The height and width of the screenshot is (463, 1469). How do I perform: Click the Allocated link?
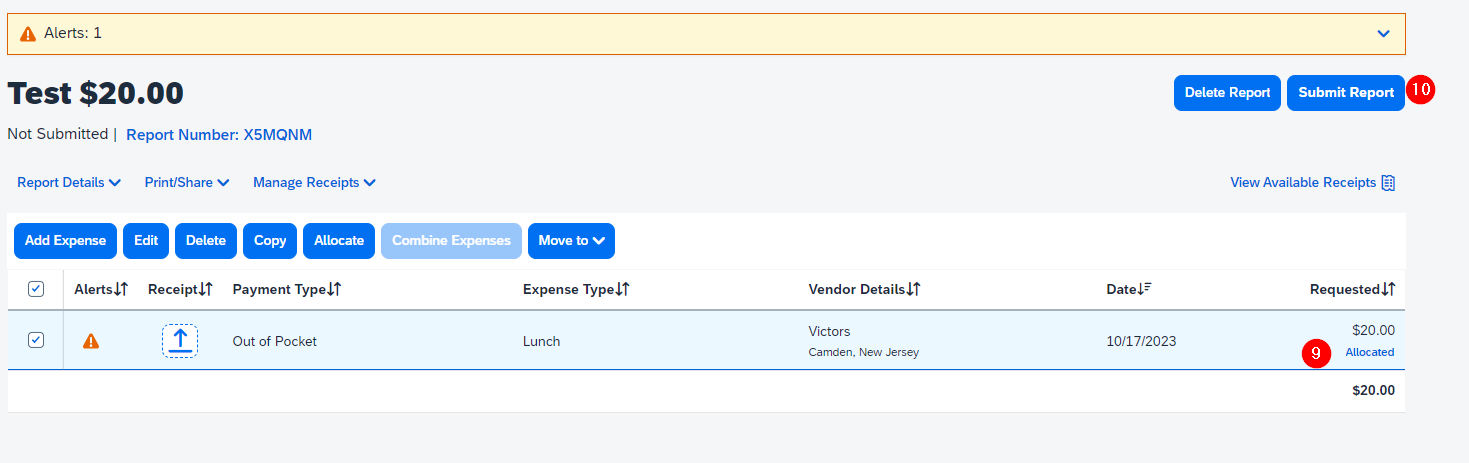pyautogui.click(x=1369, y=352)
